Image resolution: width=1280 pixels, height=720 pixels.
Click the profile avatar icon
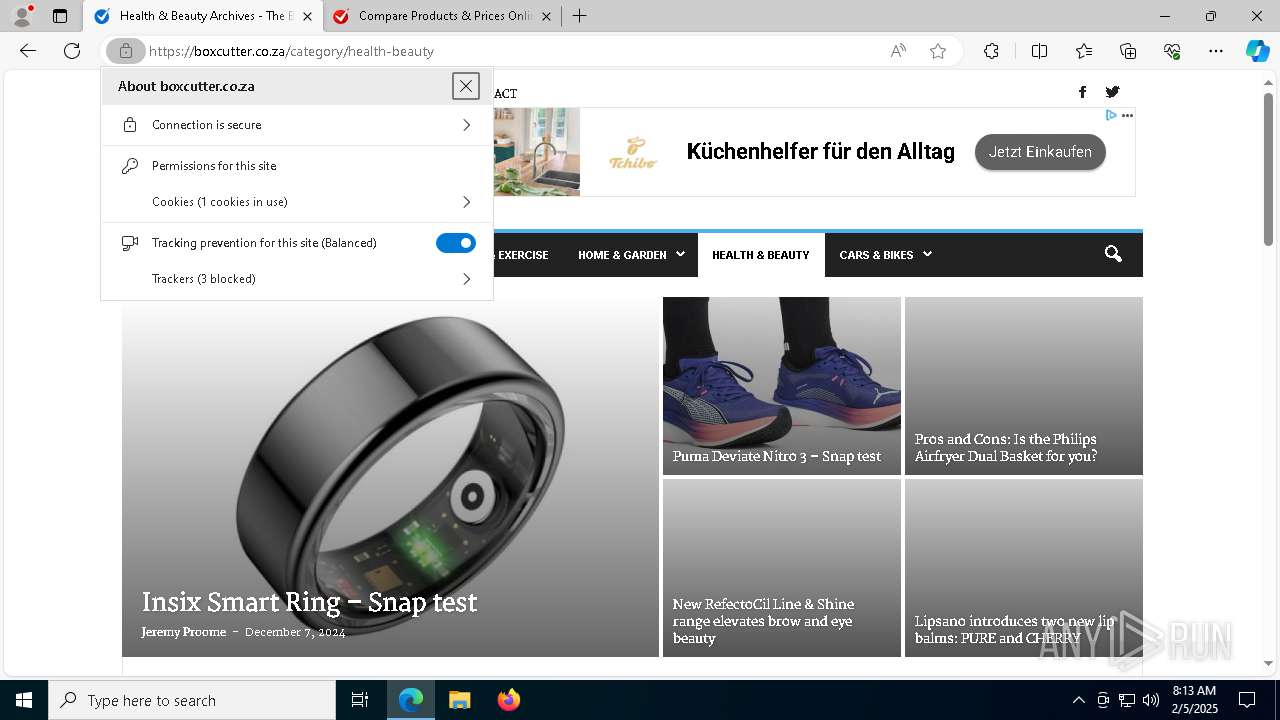pyautogui.click(x=22, y=16)
